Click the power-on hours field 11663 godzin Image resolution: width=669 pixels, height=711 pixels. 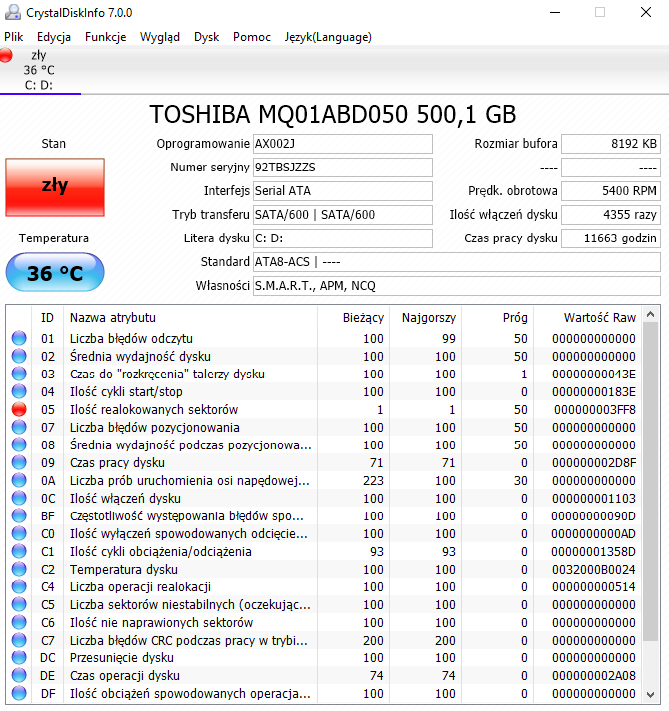(610, 238)
